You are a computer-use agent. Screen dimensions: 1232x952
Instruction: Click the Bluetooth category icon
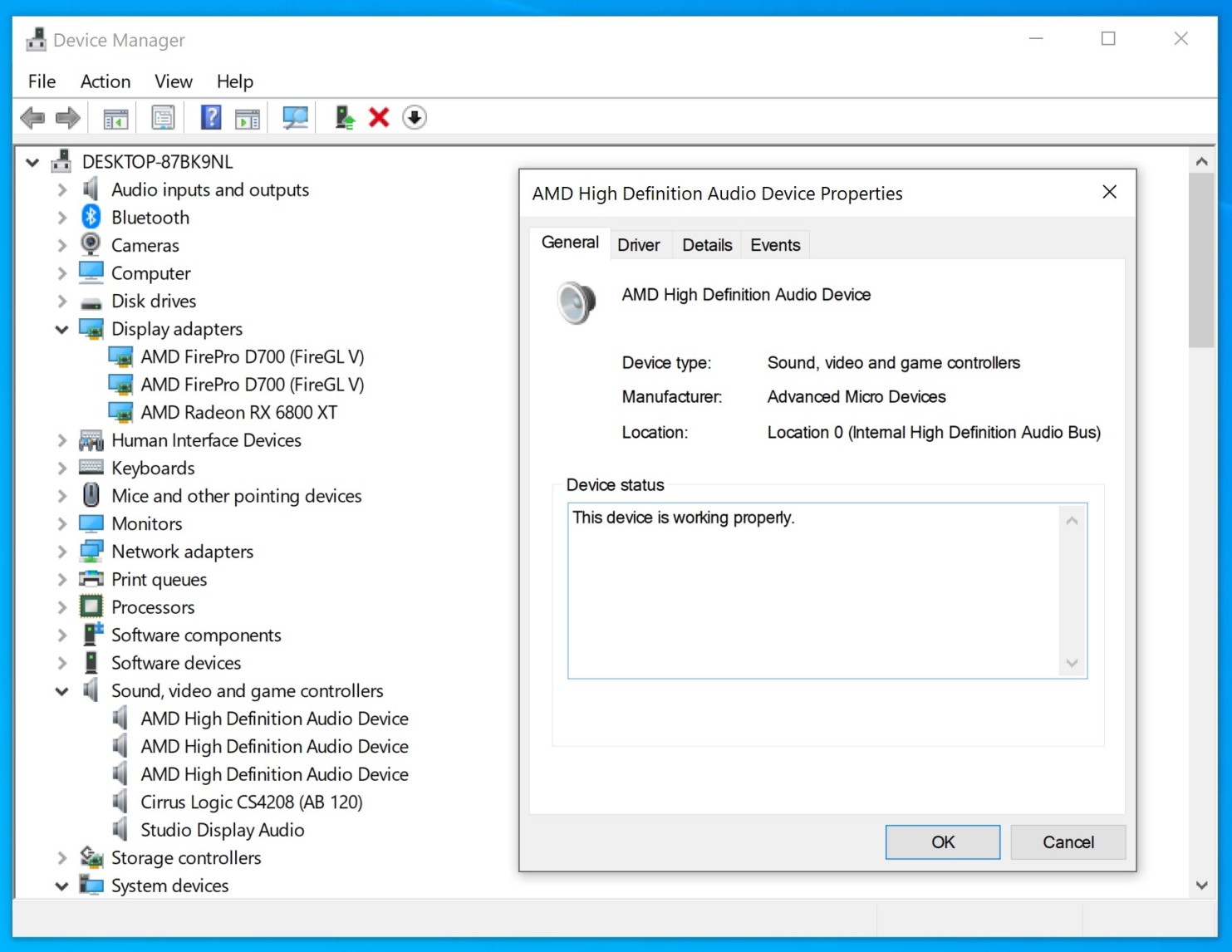91,217
